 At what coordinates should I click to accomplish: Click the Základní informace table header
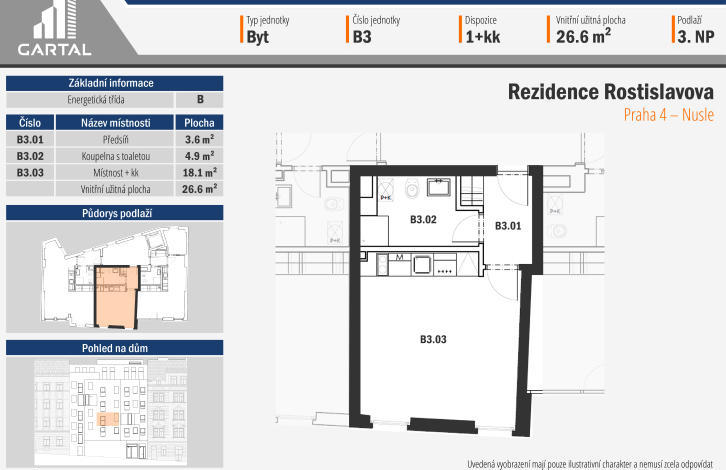pos(116,83)
